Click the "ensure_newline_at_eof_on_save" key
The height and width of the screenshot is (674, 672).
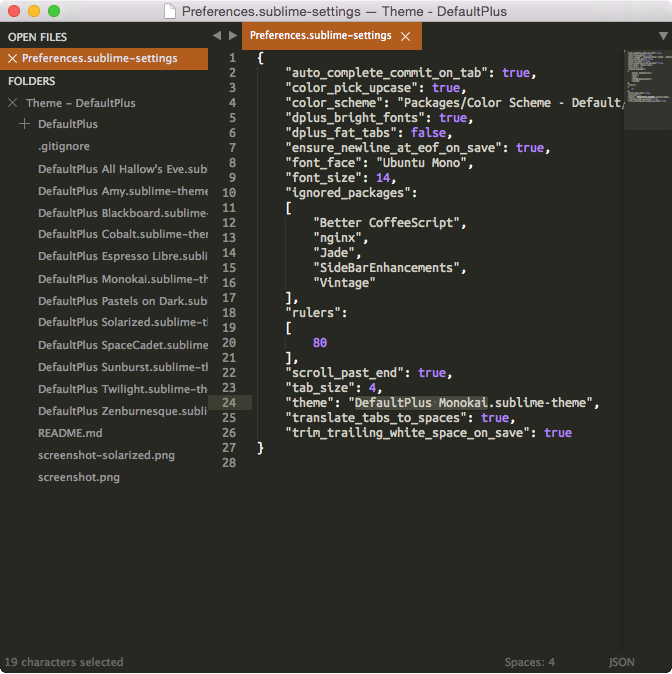click(393, 148)
